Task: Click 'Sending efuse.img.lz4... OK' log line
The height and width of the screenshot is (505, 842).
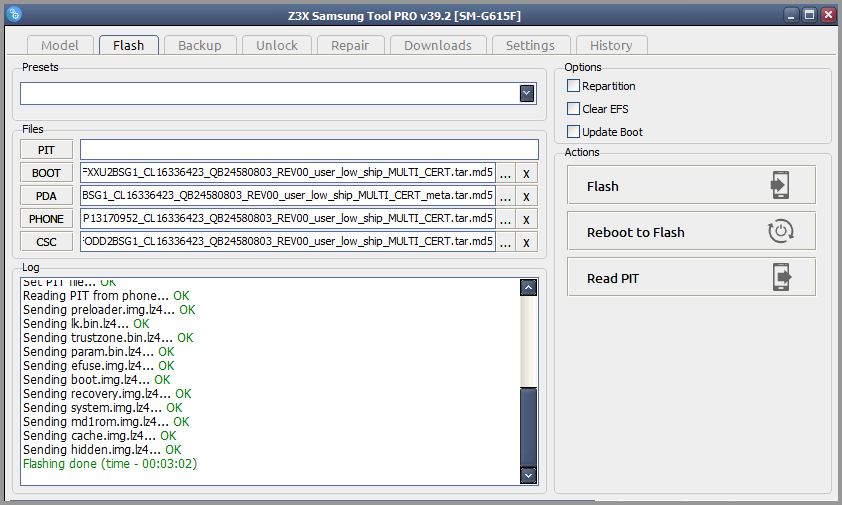Action: point(99,366)
